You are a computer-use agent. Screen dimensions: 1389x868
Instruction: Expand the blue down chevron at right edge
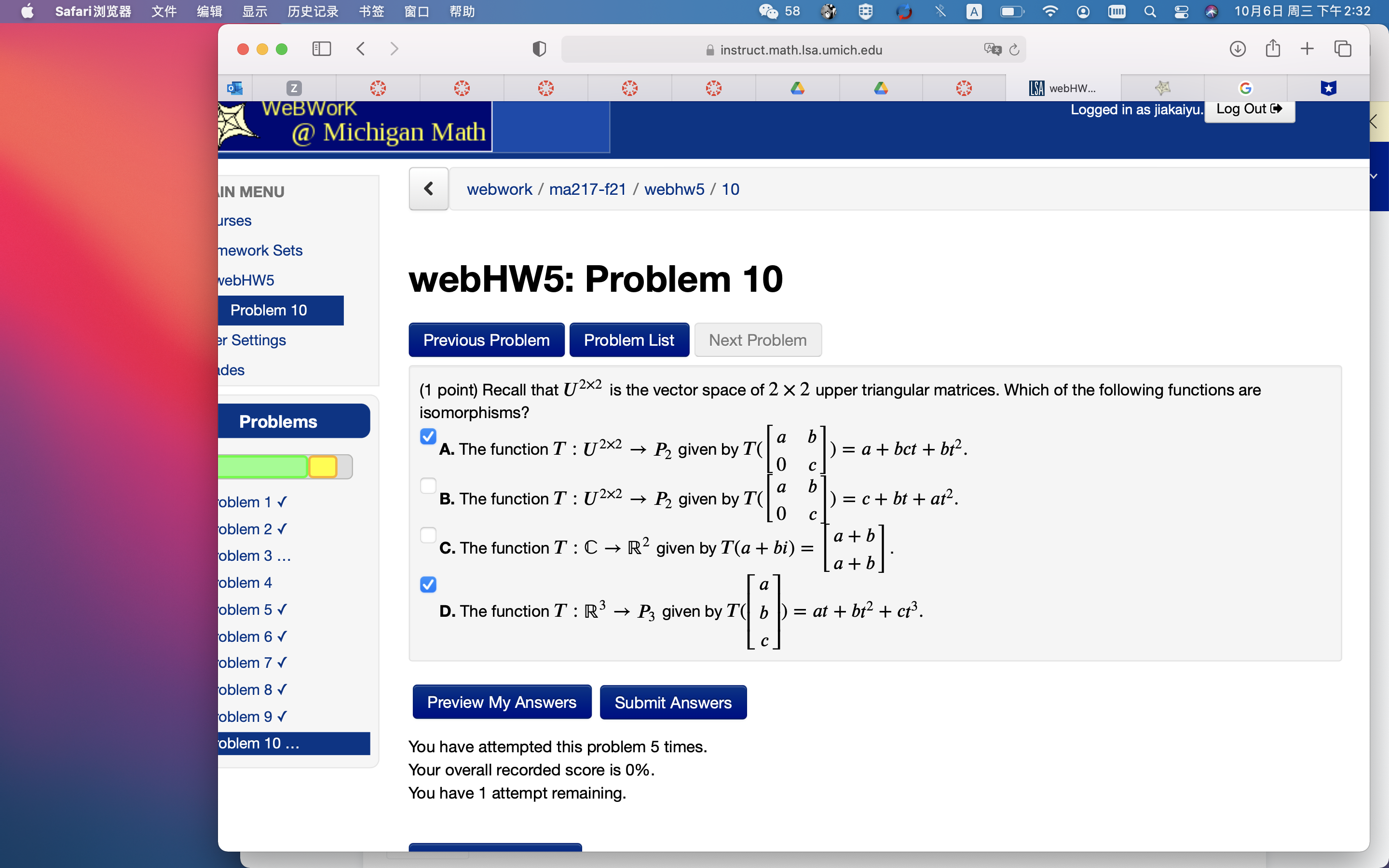pyautogui.click(x=1374, y=177)
